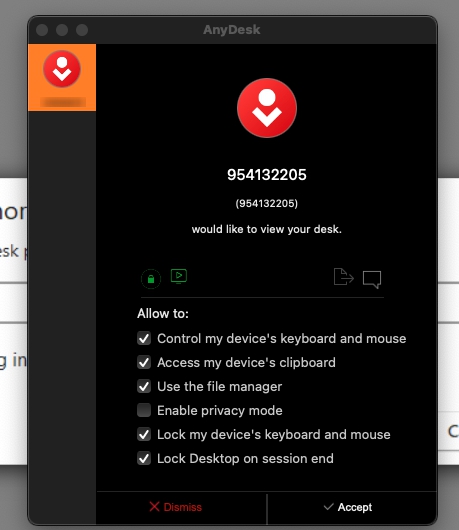Click the AnyDesk window title bar
This screenshot has width=459, height=530.
point(232,30)
